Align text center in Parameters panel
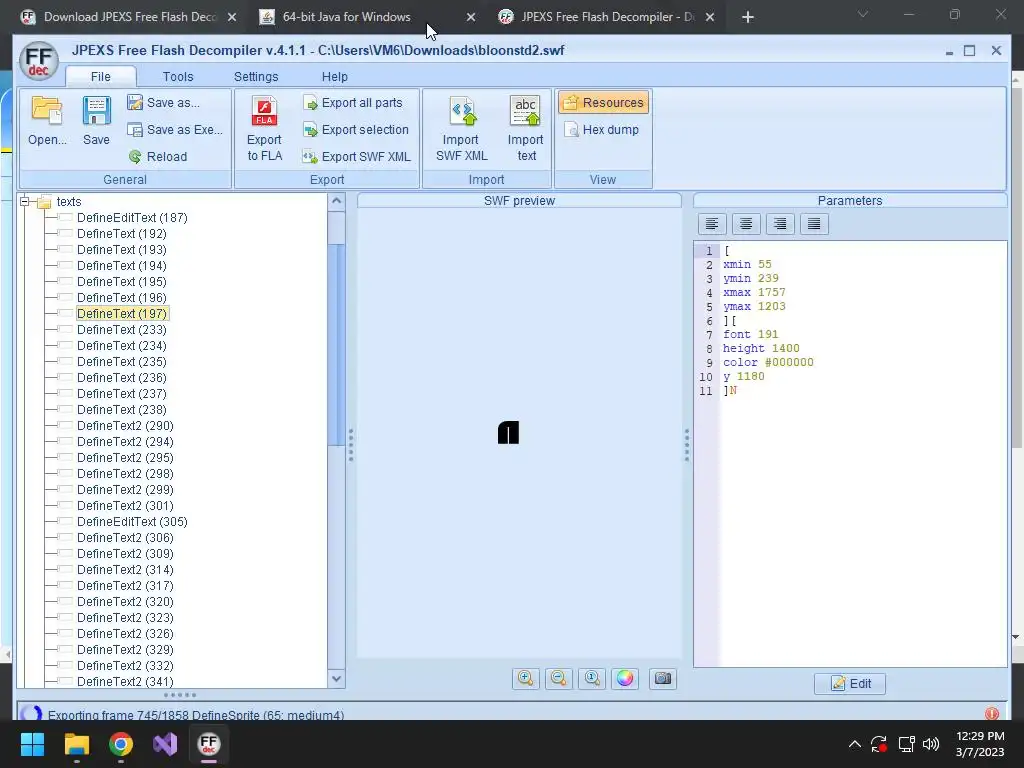Screen dimensions: 1024x768 pyautogui.click(x=746, y=224)
